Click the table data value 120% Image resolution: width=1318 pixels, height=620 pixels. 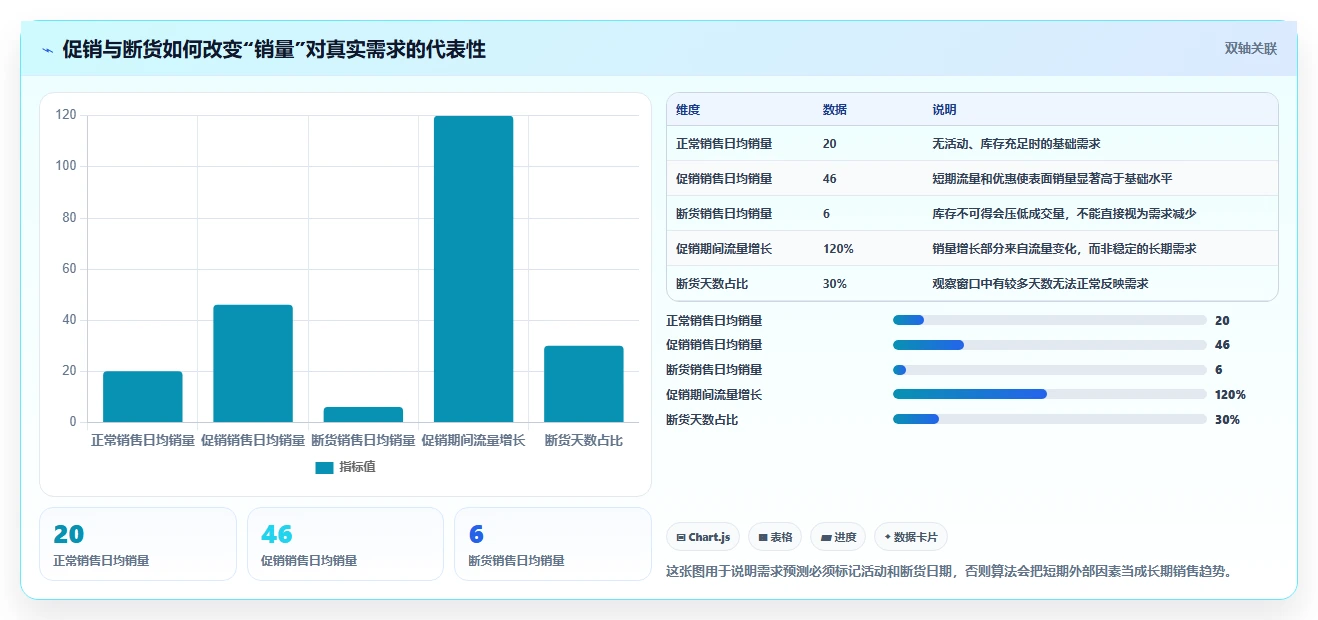coord(838,249)
